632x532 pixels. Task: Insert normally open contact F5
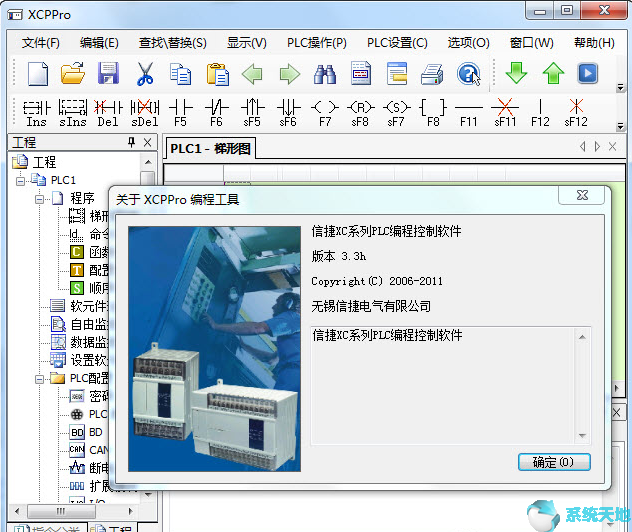(180, 113)
